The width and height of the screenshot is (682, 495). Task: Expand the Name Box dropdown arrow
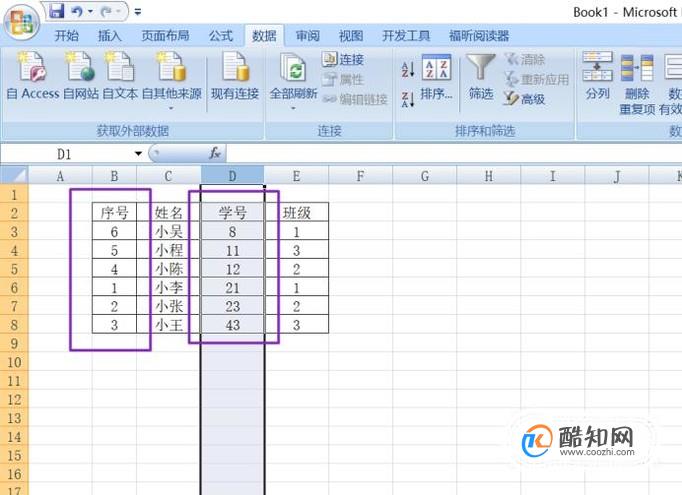138,154
